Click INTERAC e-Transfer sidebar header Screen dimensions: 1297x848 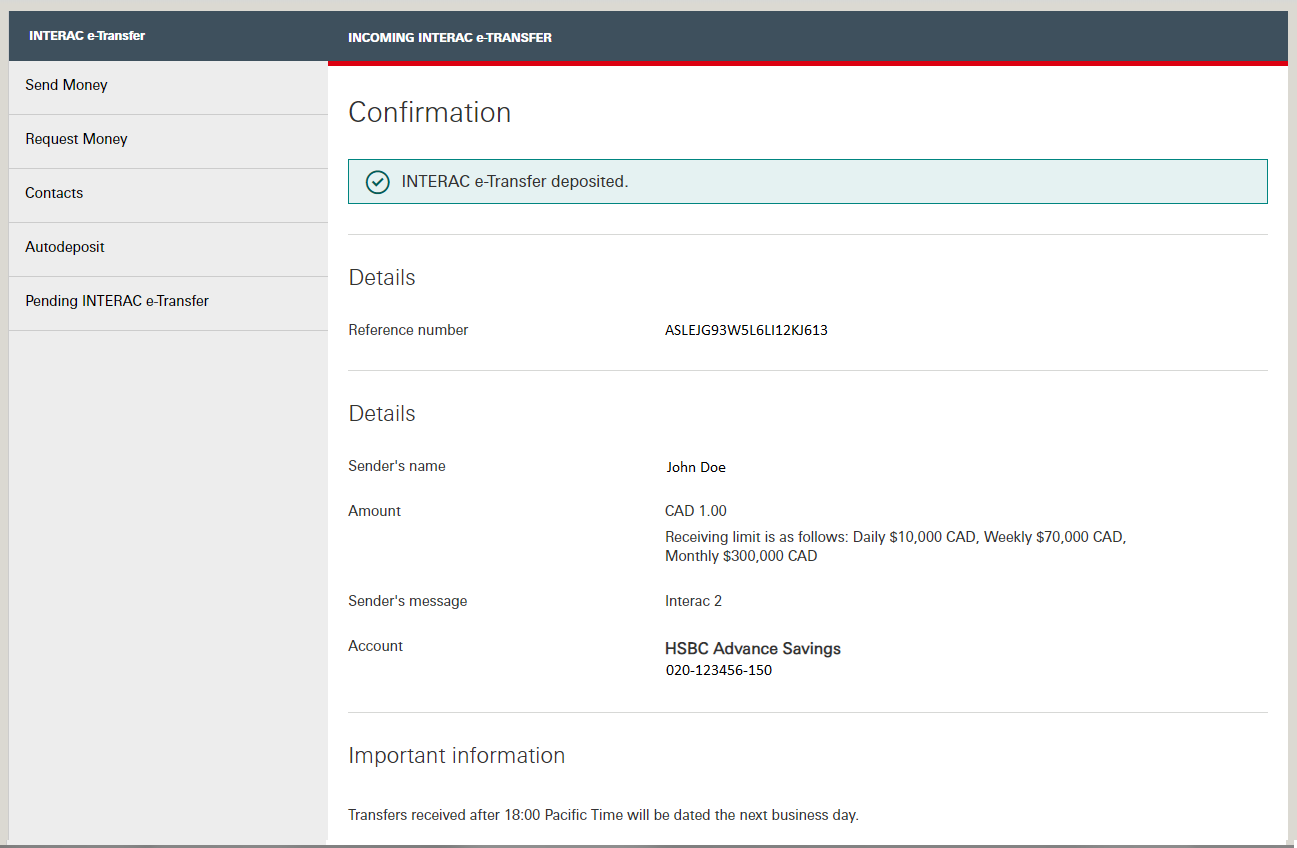(87, 36)
